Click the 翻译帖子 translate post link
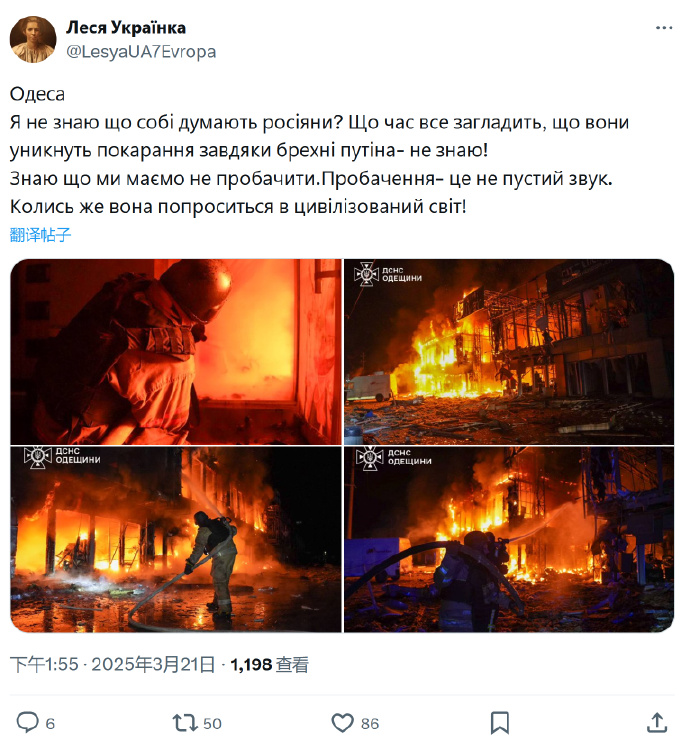This screenshot has width=690, height=746. click(x=40, y=234)
